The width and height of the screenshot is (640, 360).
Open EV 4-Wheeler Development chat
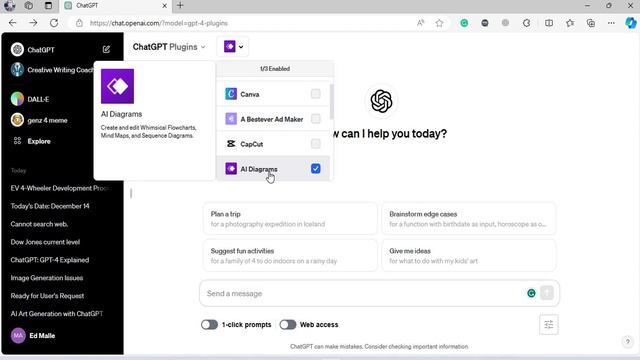coord(61,188)
